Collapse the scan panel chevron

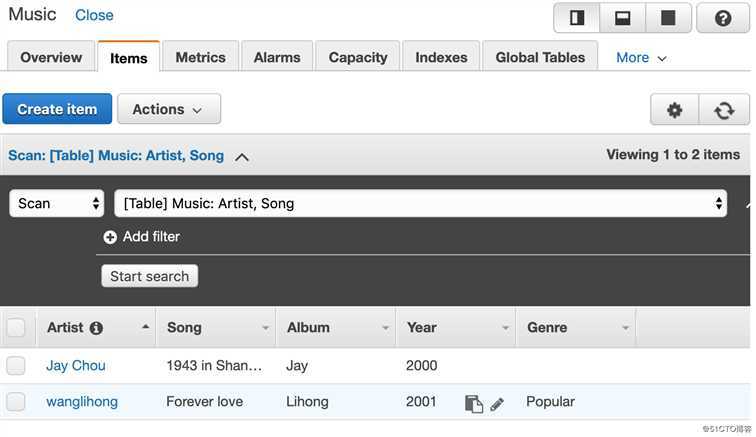click(242, 157)
